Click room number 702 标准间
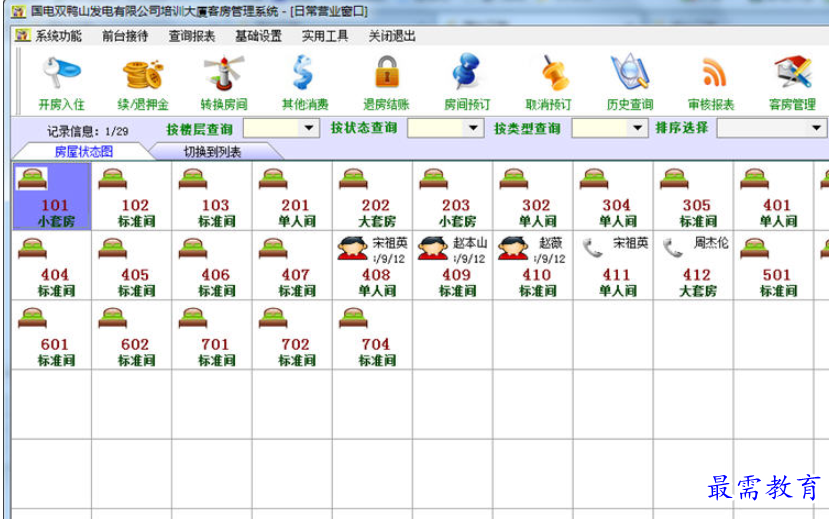The width and height of the screenshot is (829, 519). click(296, 345)
